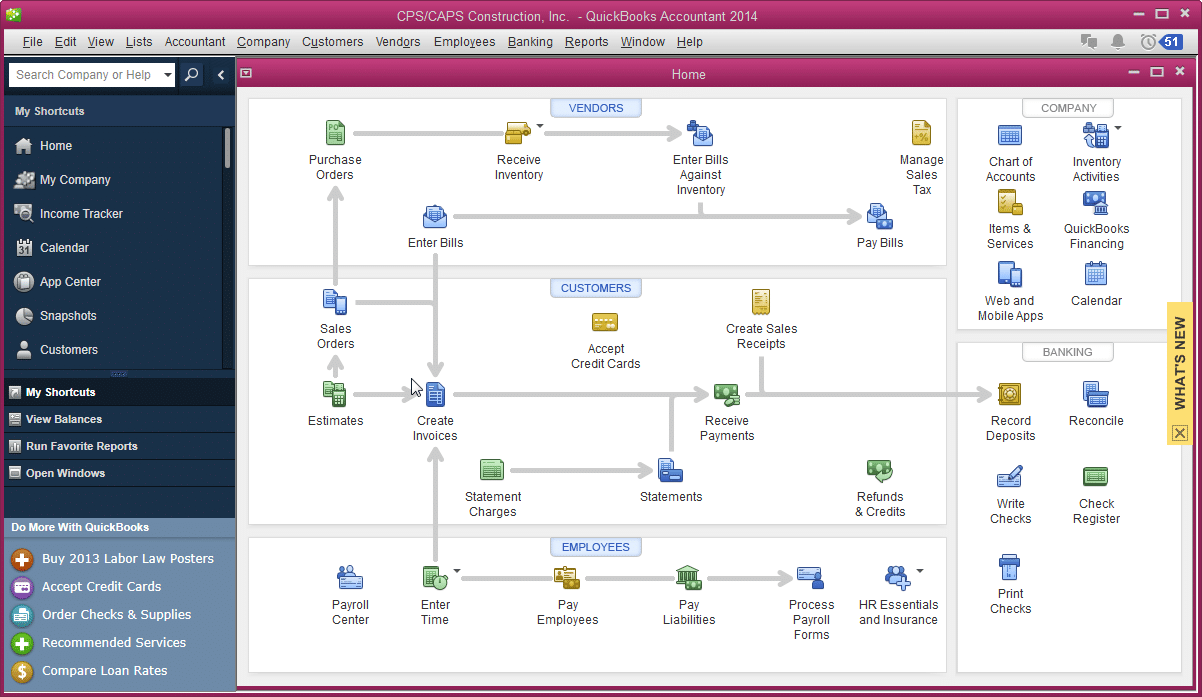The image size is (1202, 697).
Task: Click the Enter Time icon
Action: (435, 577)
